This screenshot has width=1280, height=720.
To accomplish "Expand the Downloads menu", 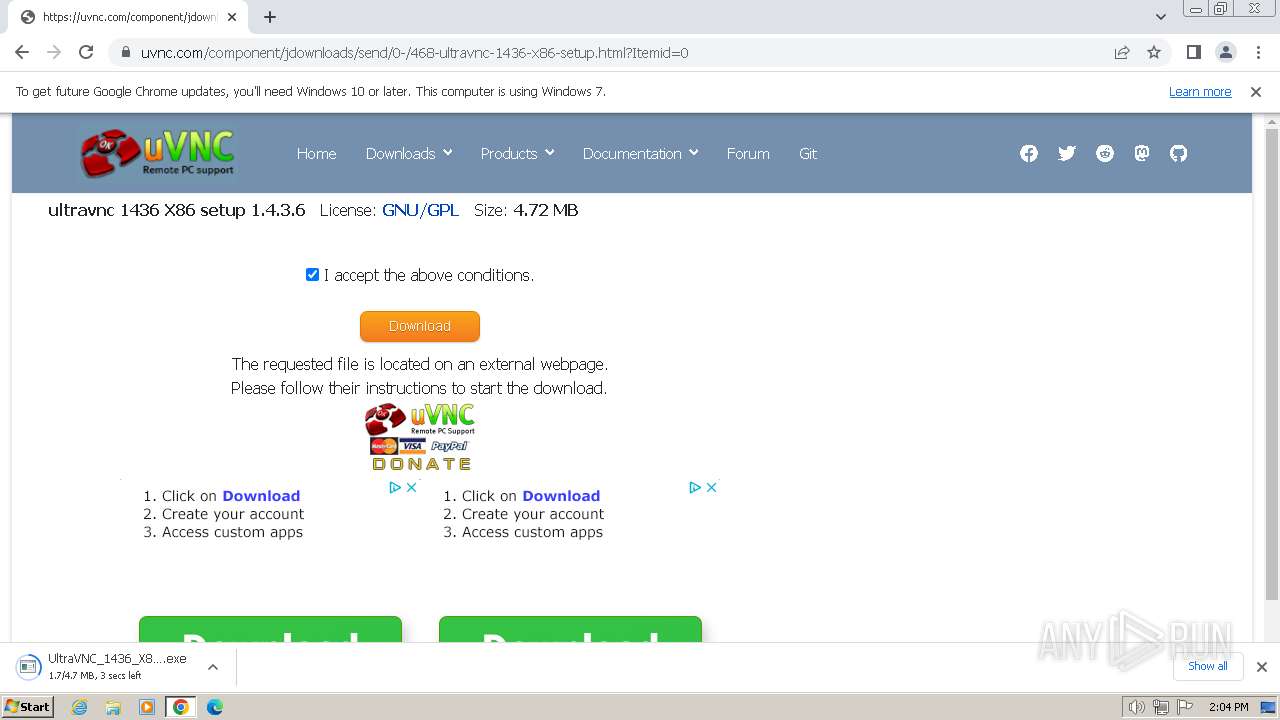I will (409, 153).
